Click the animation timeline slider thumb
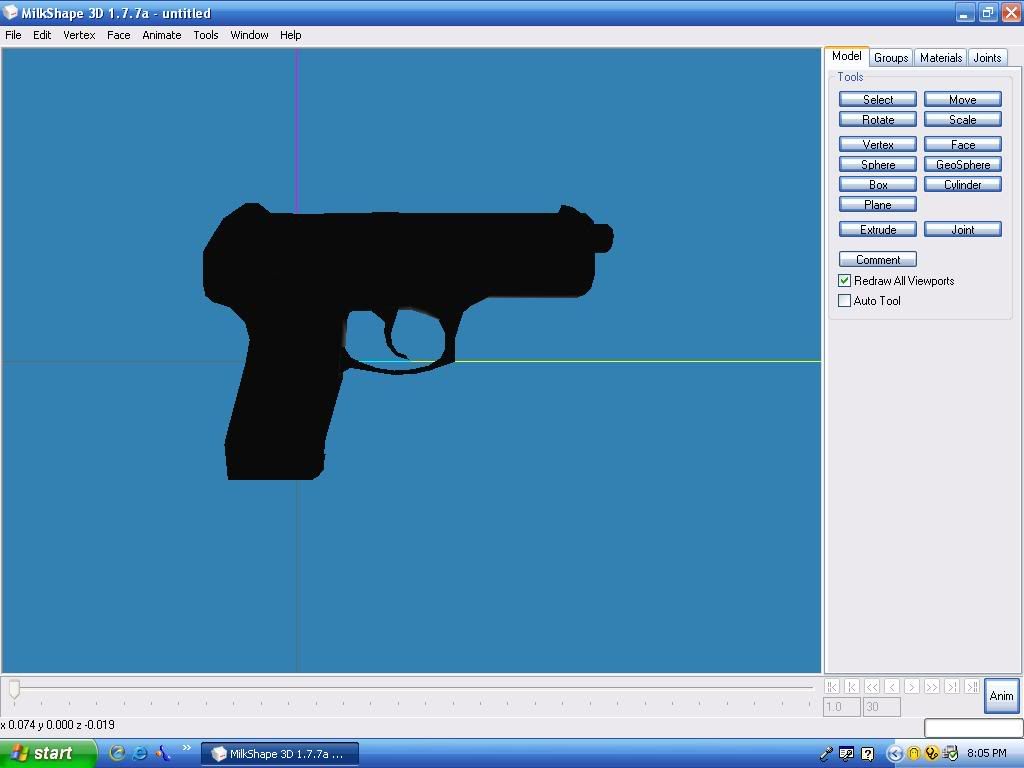Viewport: 1024px width, 768px height. click(14, 688)
